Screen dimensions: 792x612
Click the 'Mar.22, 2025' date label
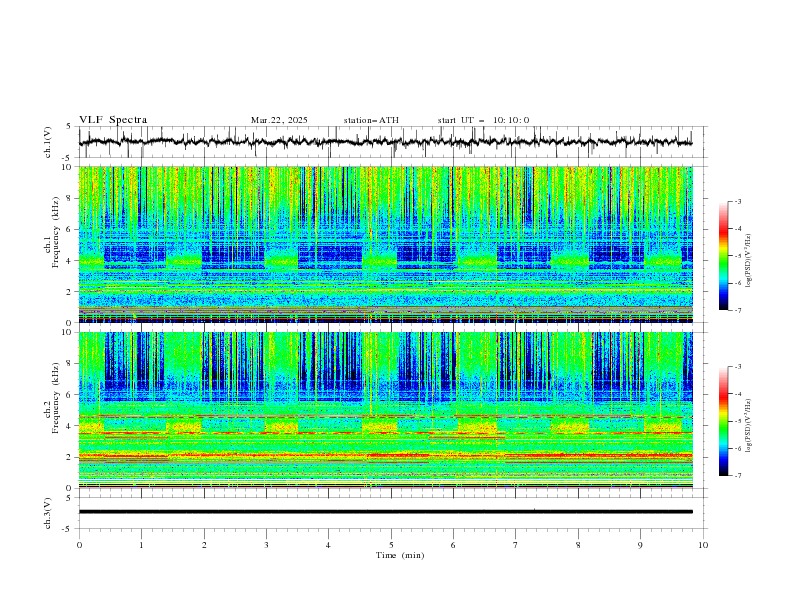point(279,120)
